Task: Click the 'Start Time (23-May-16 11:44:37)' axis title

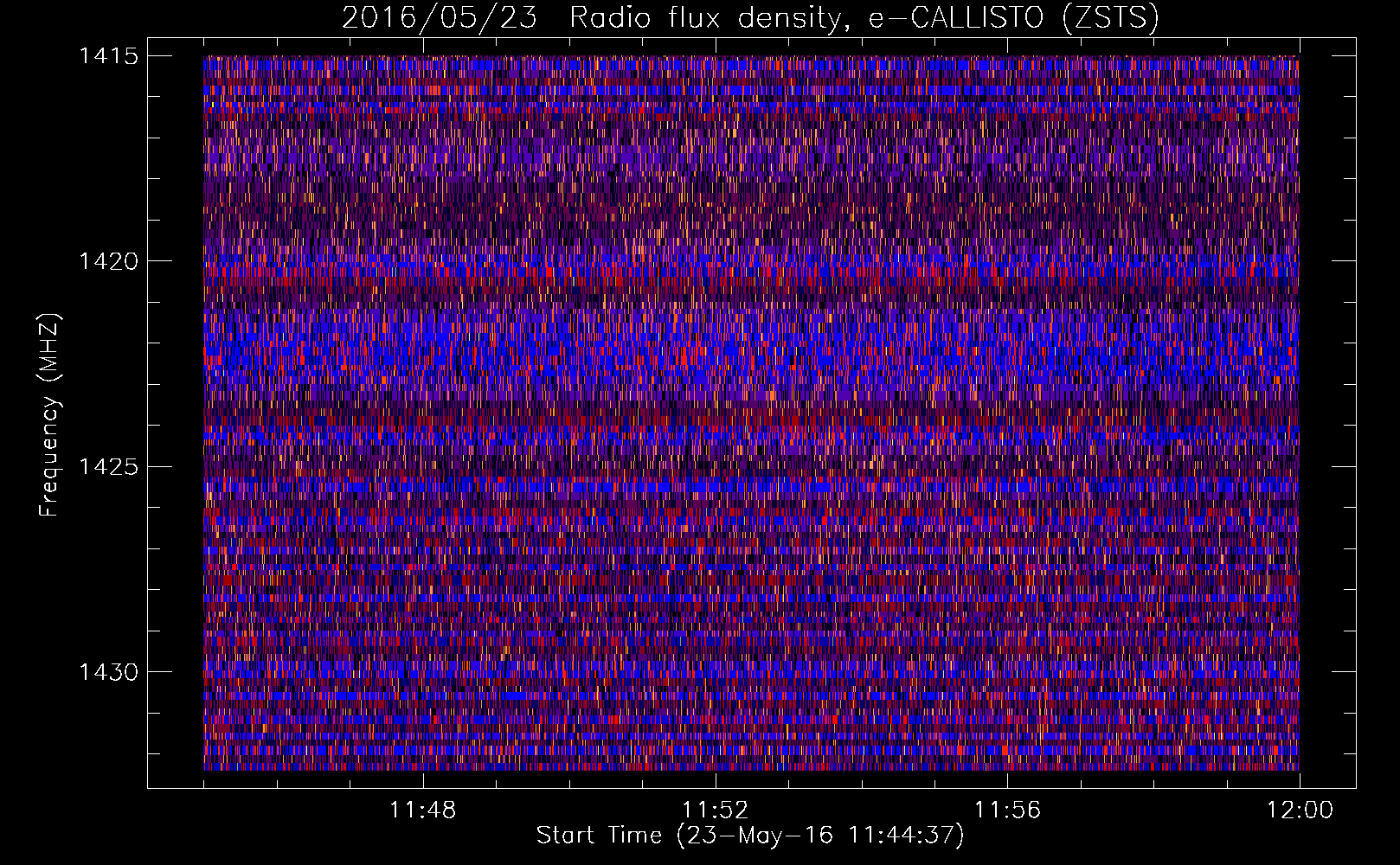Action: click(x=750, y=836)
